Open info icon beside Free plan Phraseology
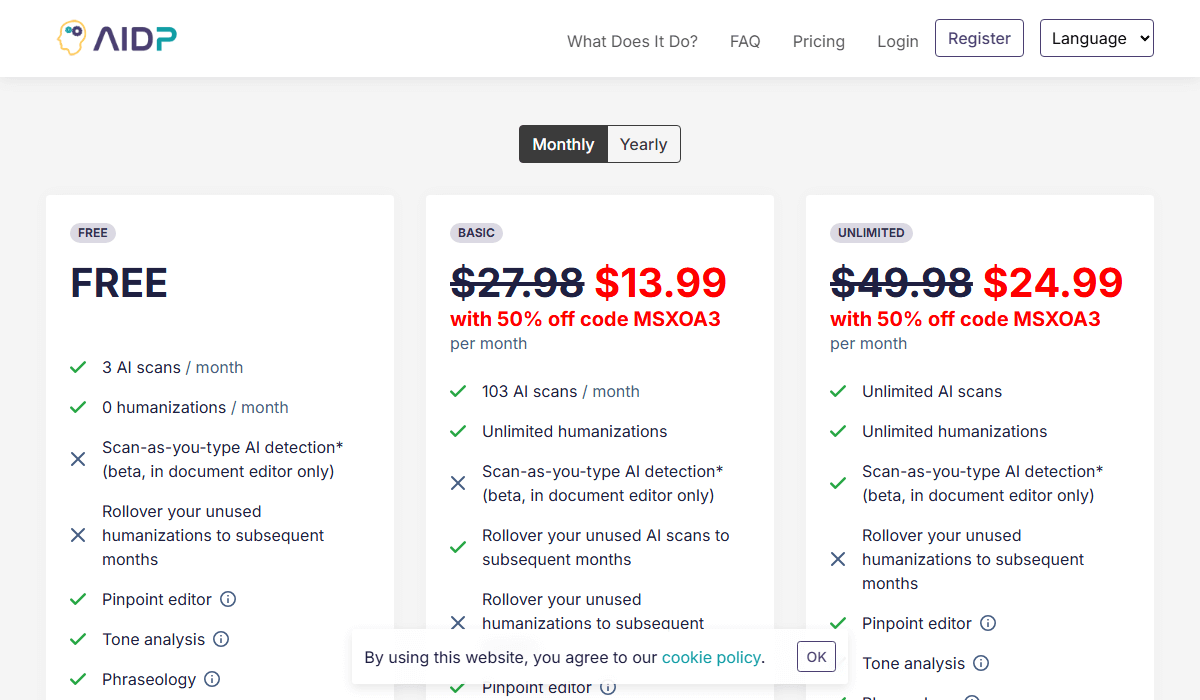Viewport: 1200px width, 700px height. (212, 679)
